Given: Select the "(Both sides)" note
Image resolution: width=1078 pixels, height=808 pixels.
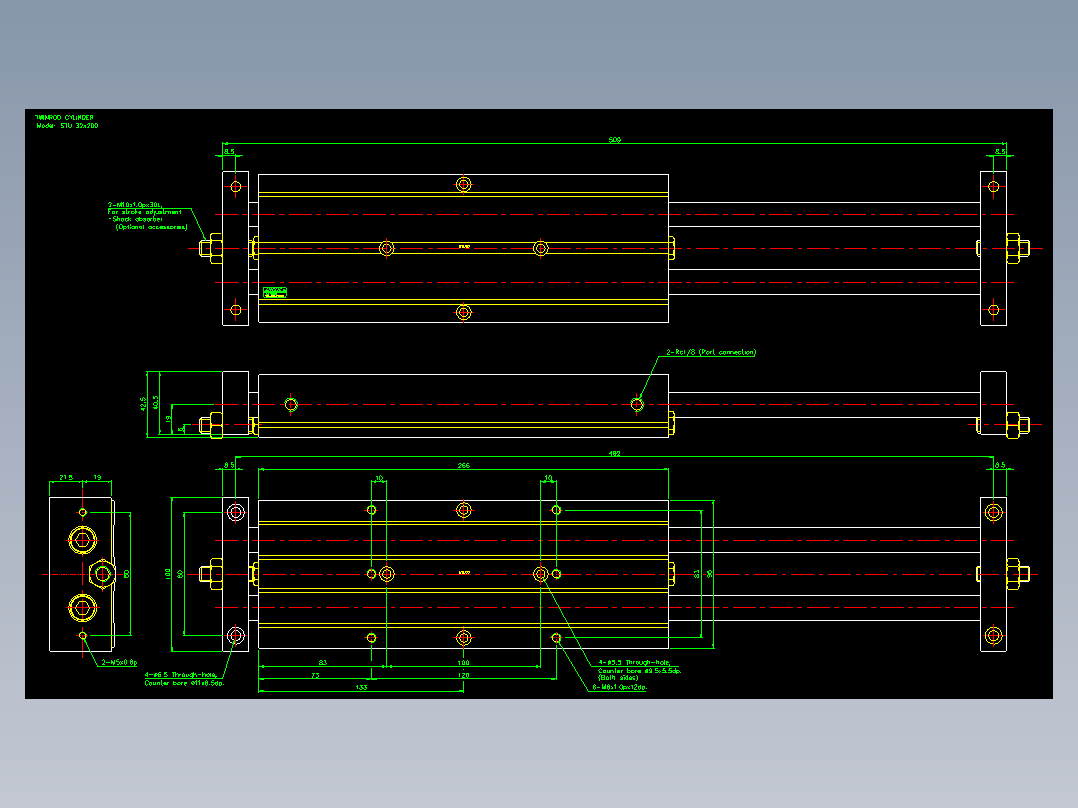Looking at the screenshot, I should pos(618,678).
